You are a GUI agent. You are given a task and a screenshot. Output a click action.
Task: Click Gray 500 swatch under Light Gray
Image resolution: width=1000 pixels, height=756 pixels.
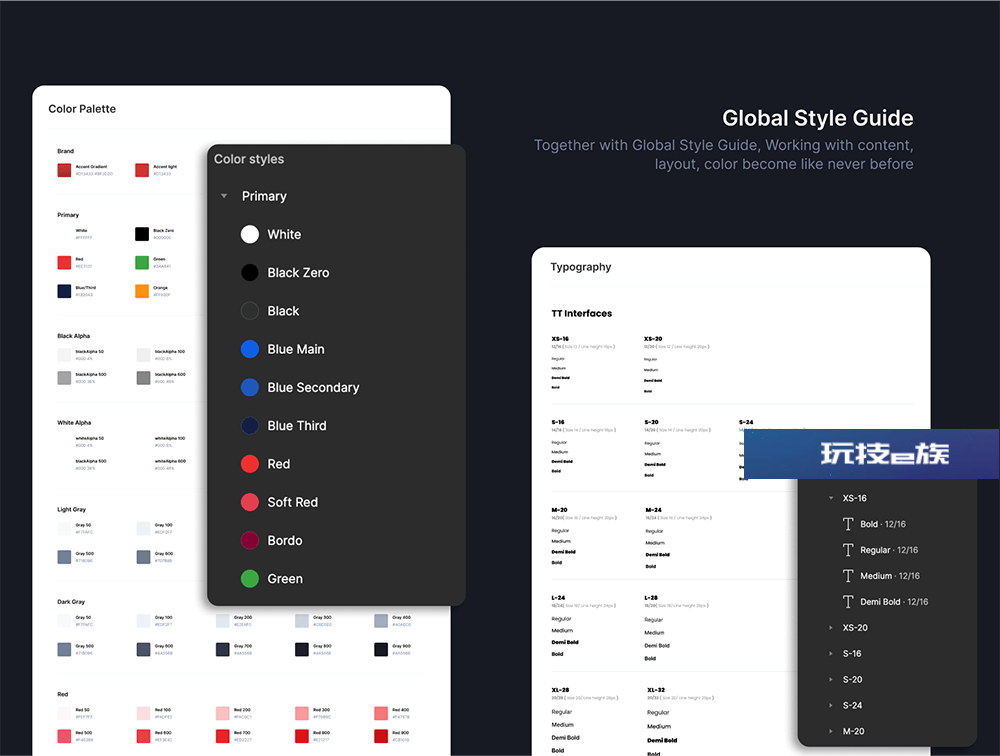point(64,557)
